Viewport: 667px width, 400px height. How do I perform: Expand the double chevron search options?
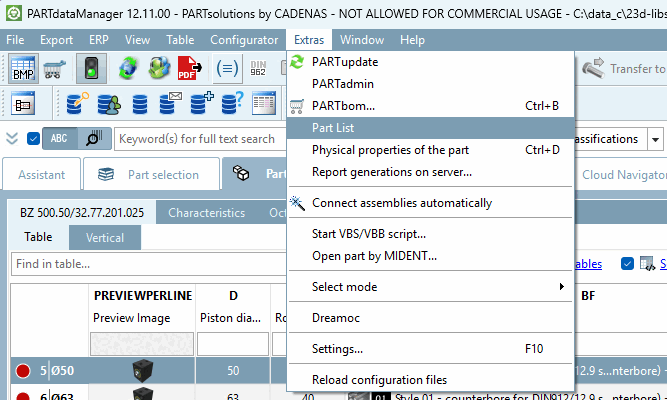point(12,139)
